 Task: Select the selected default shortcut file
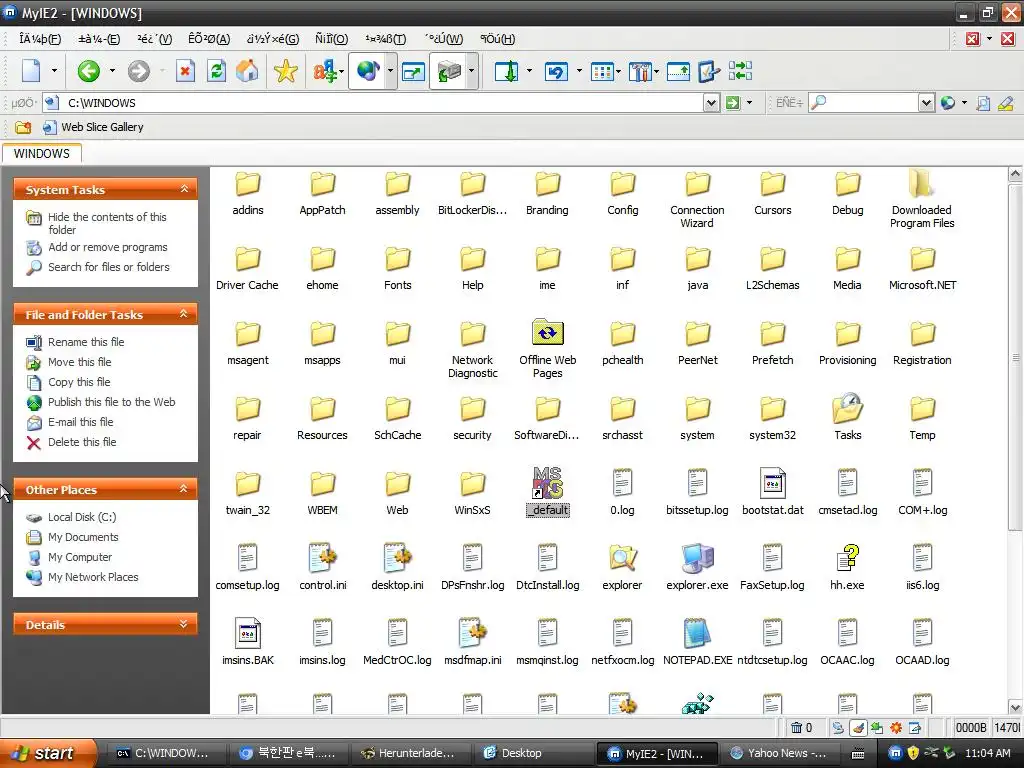click(547, 492)
